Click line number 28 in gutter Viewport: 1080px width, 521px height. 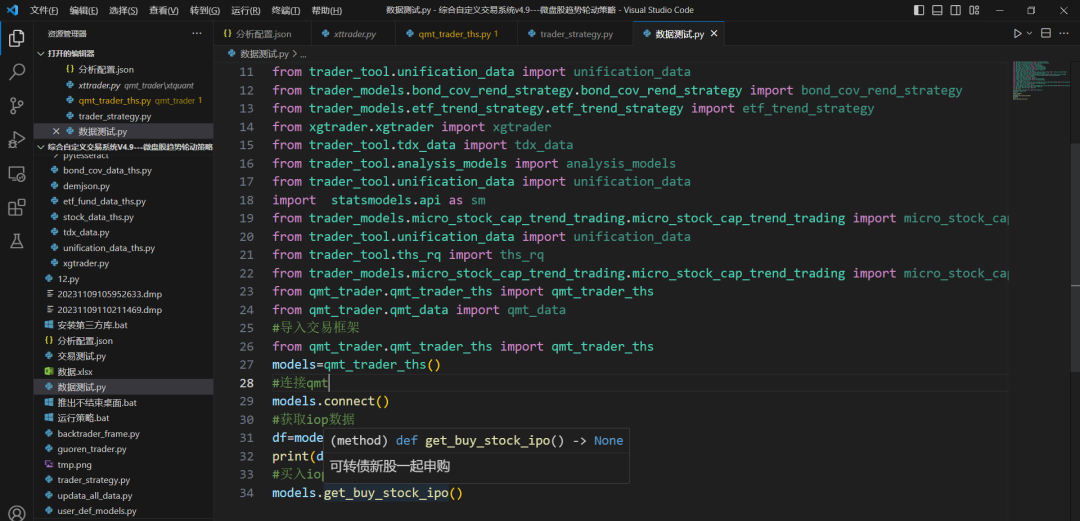(x=246, y=383)
